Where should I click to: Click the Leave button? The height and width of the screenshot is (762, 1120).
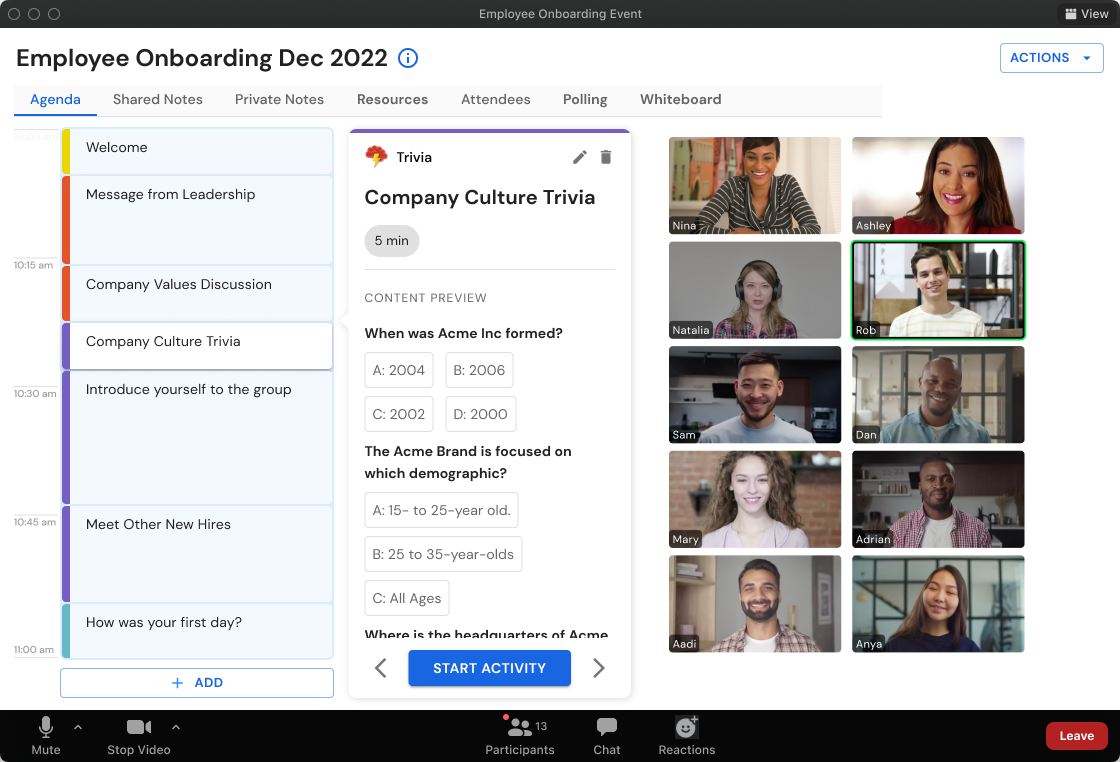tap(1076, 735)
